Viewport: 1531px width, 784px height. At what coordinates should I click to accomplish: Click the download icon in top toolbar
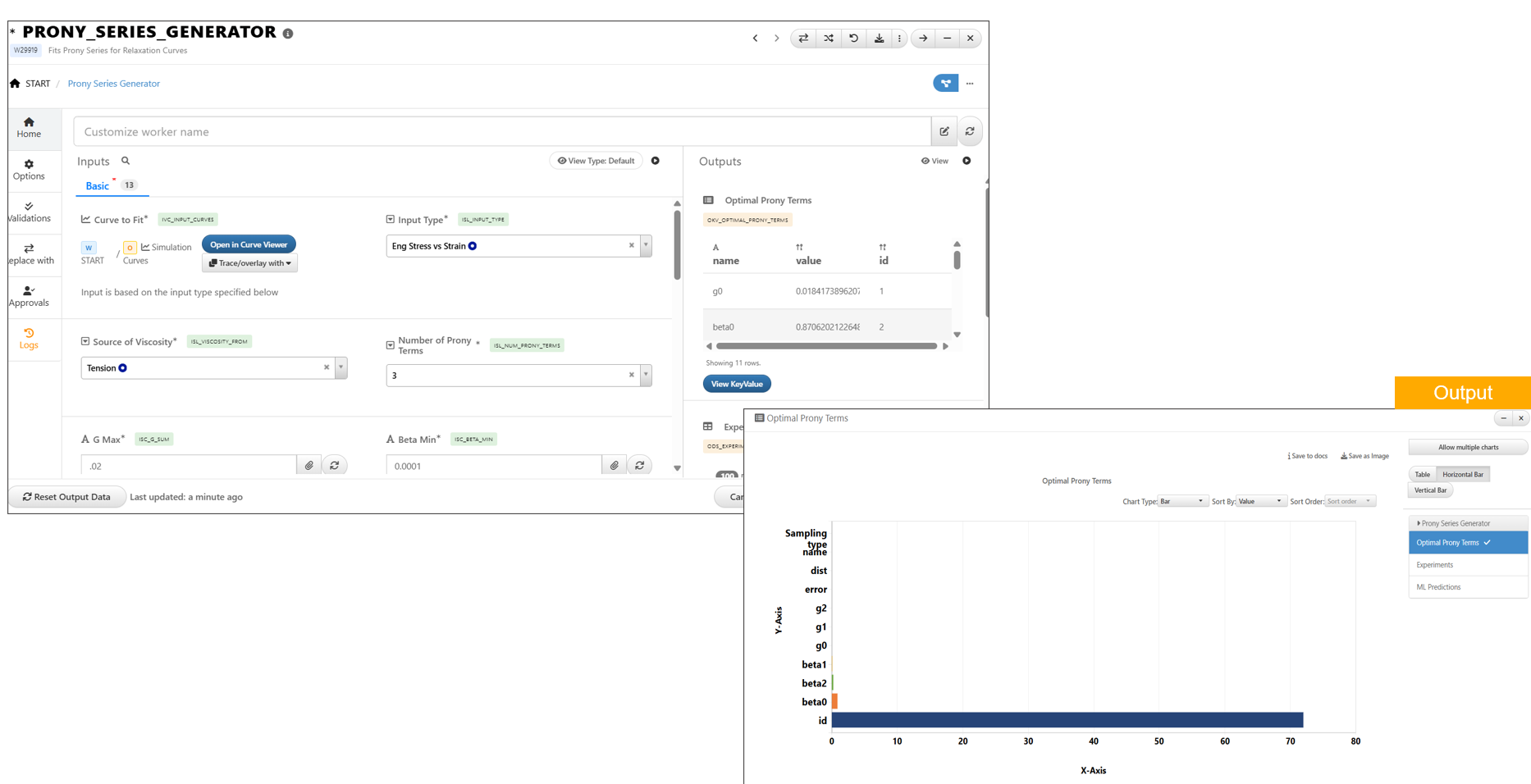point(879,39)
